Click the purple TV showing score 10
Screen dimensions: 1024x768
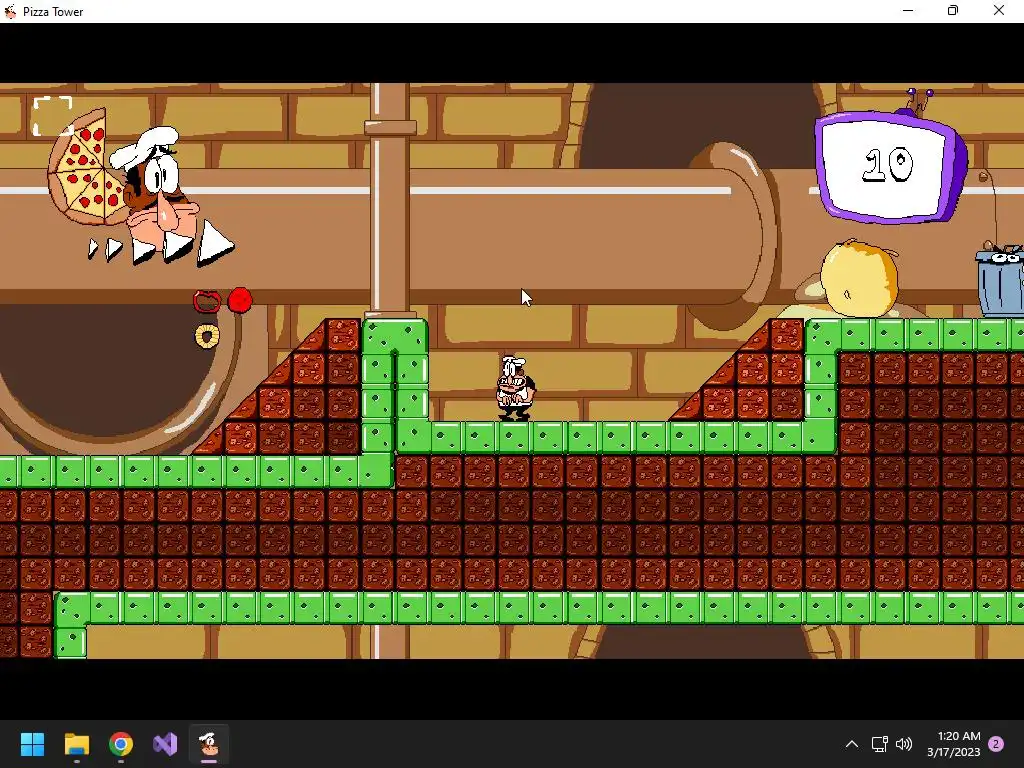tap(891, 166)
